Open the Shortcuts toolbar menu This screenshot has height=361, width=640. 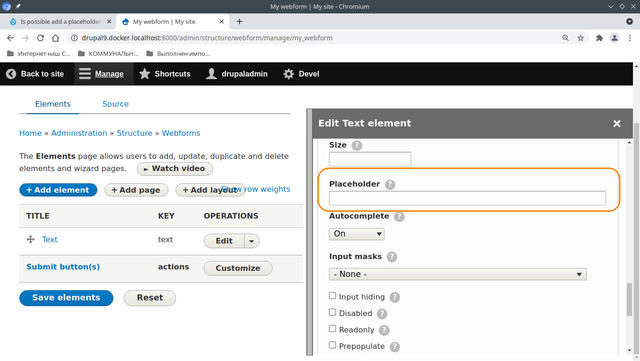(165, 74)
